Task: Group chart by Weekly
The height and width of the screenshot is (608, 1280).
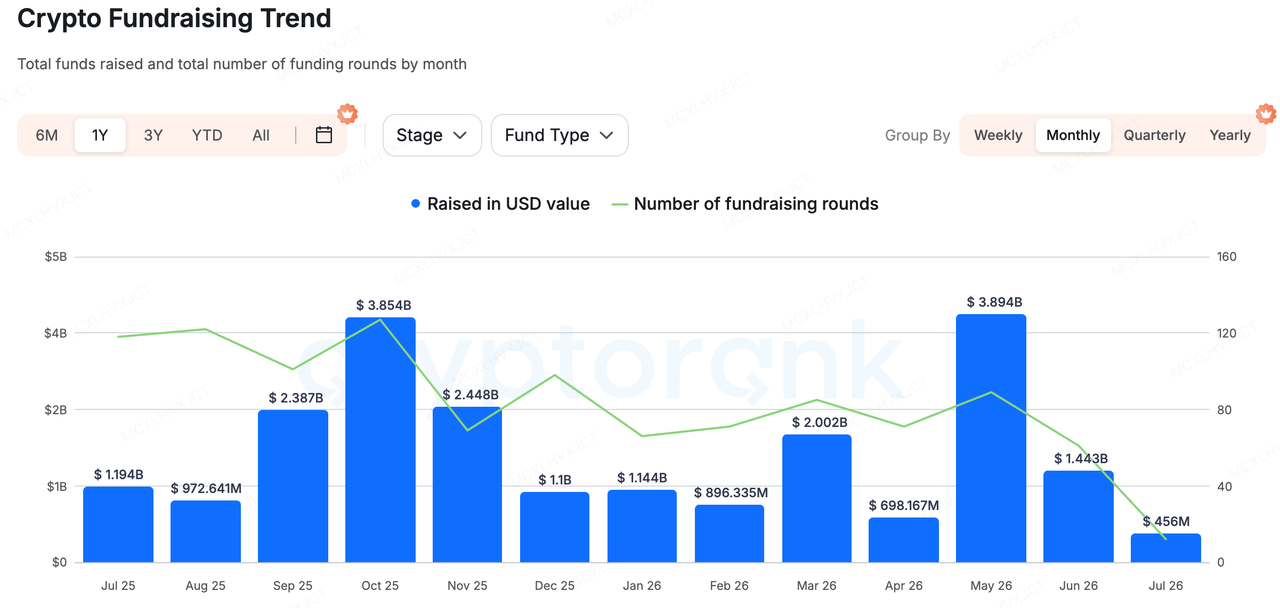Action: (998, 135)
